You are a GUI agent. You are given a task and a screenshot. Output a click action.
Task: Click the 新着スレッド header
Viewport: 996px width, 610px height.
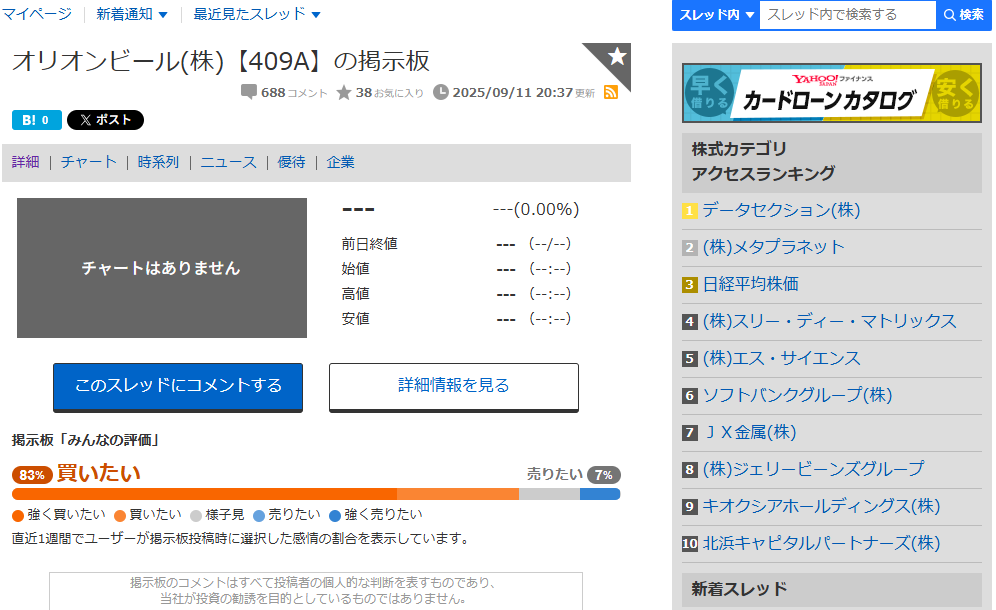(831, 590)
